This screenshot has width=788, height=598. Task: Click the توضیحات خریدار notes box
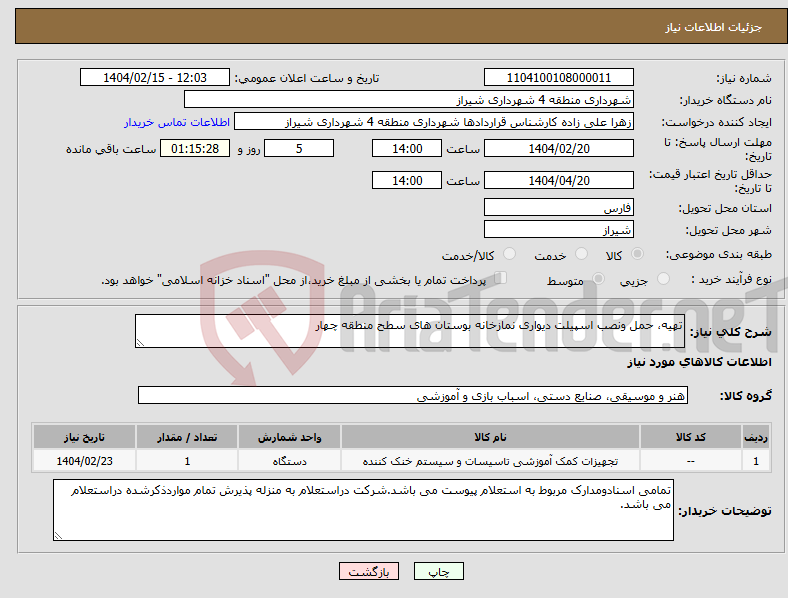click(x=363, y=510)
